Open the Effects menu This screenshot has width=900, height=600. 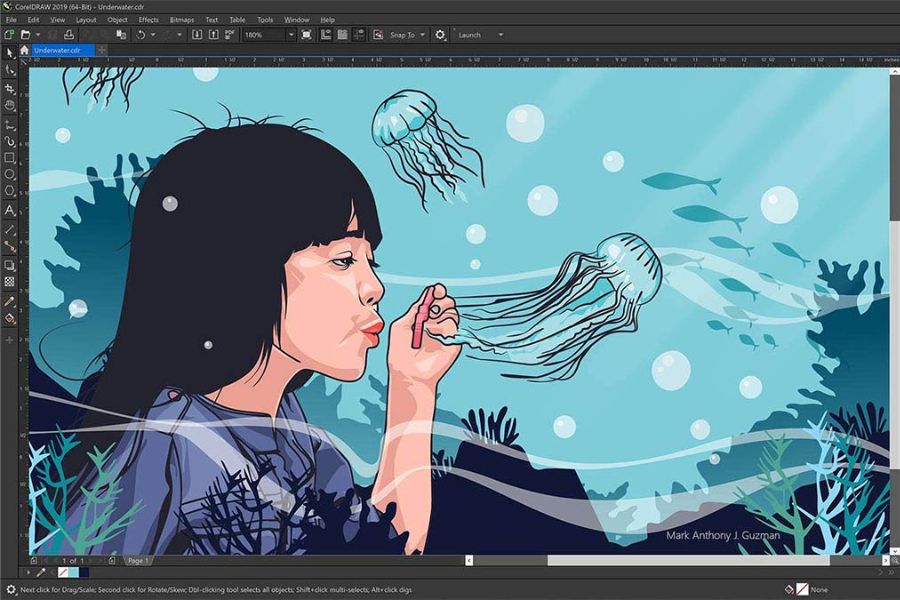click(148, 20)
